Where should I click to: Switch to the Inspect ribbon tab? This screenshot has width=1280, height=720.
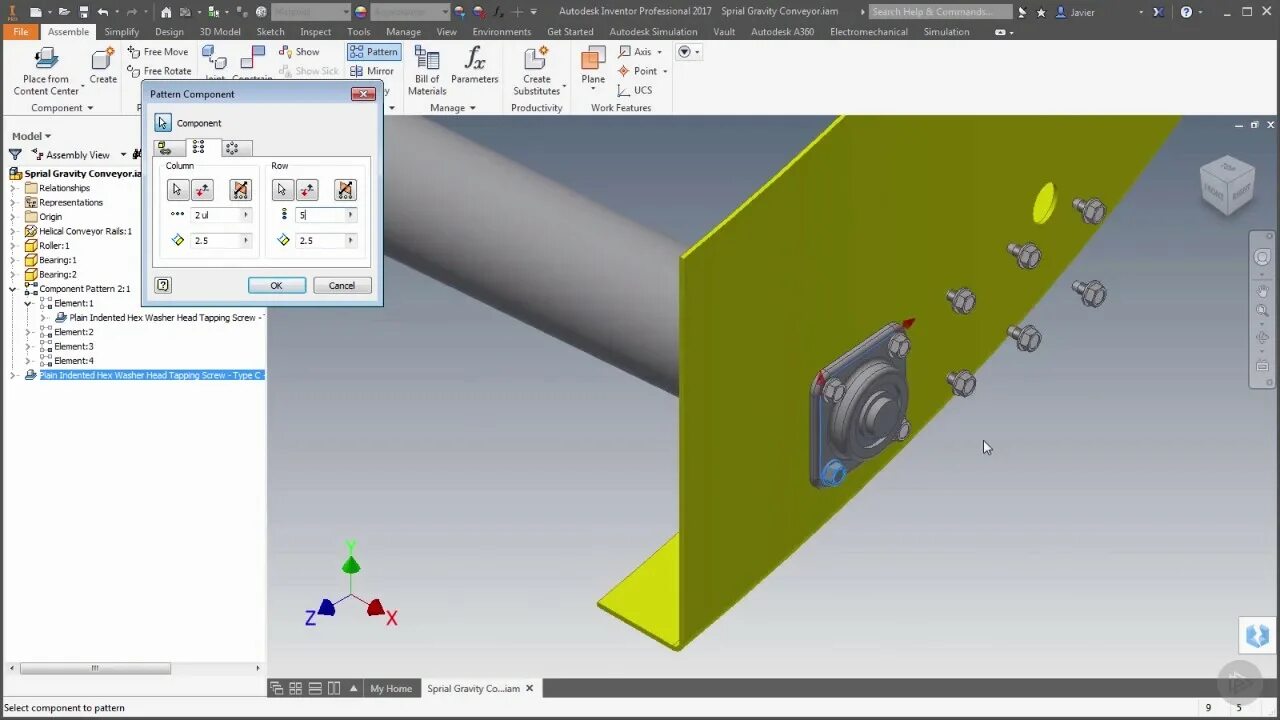click(315, 32)
